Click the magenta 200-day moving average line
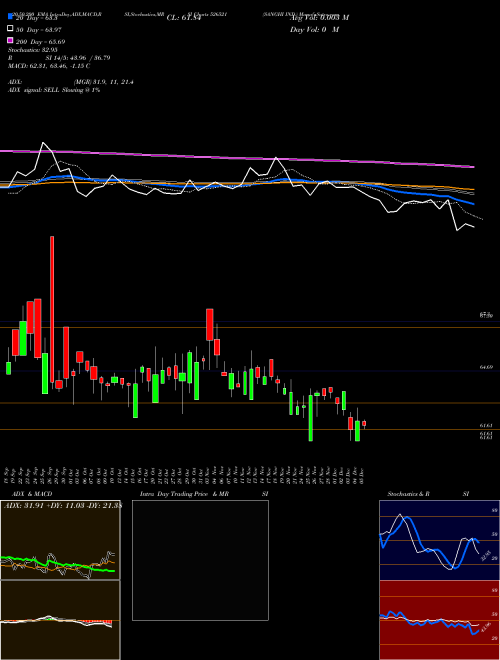 237,158
